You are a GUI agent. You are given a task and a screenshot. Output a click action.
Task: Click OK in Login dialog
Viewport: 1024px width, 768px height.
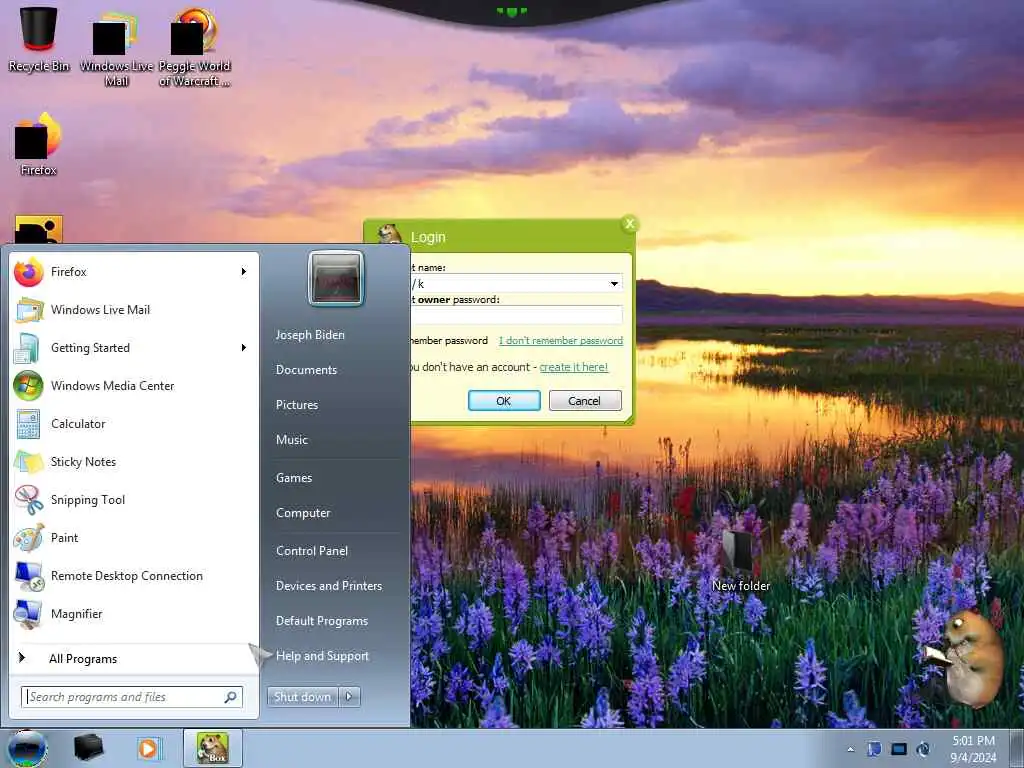tap(504, 401)
